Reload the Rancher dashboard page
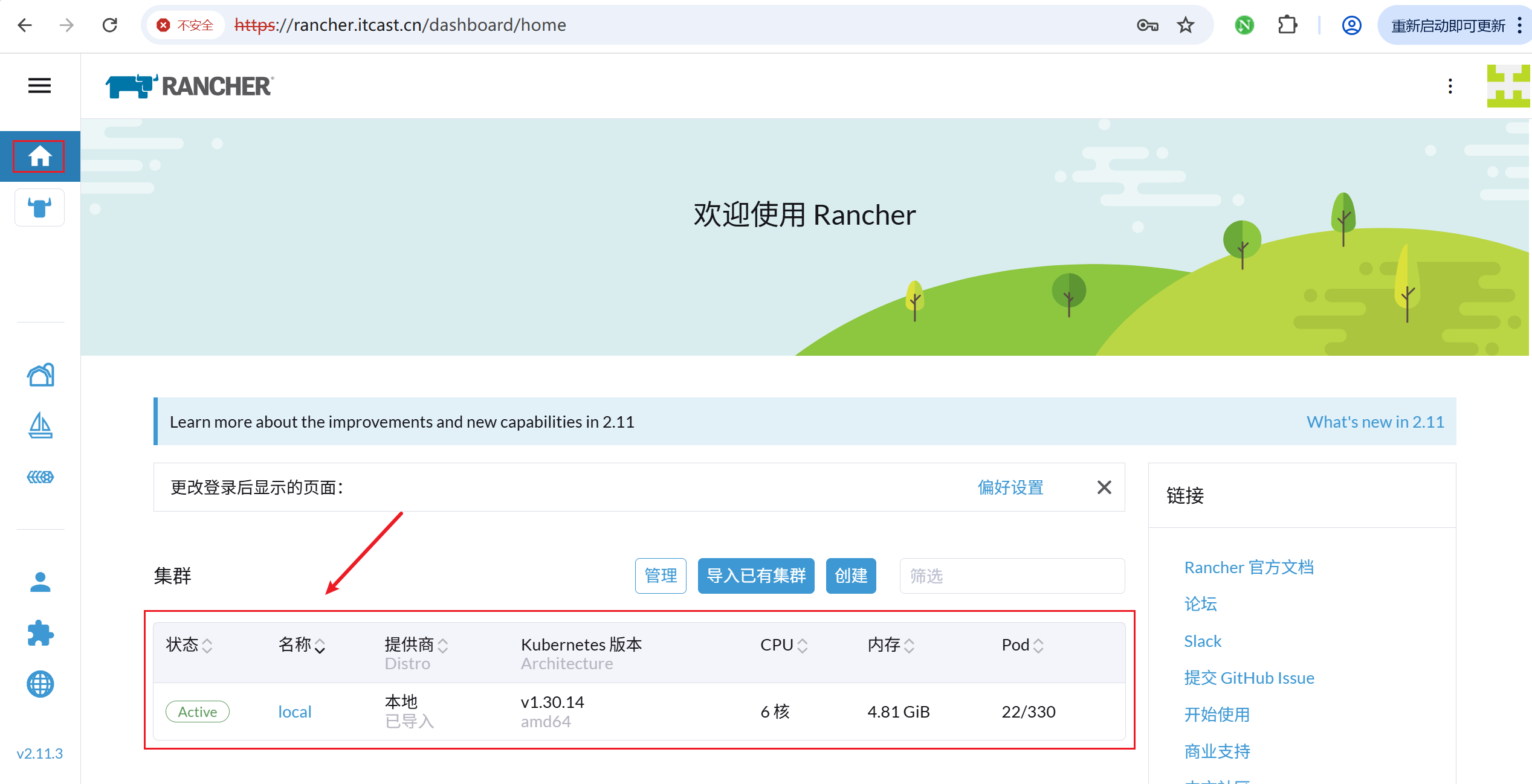This screenshot has width=1532, height=784. [110, 25]
